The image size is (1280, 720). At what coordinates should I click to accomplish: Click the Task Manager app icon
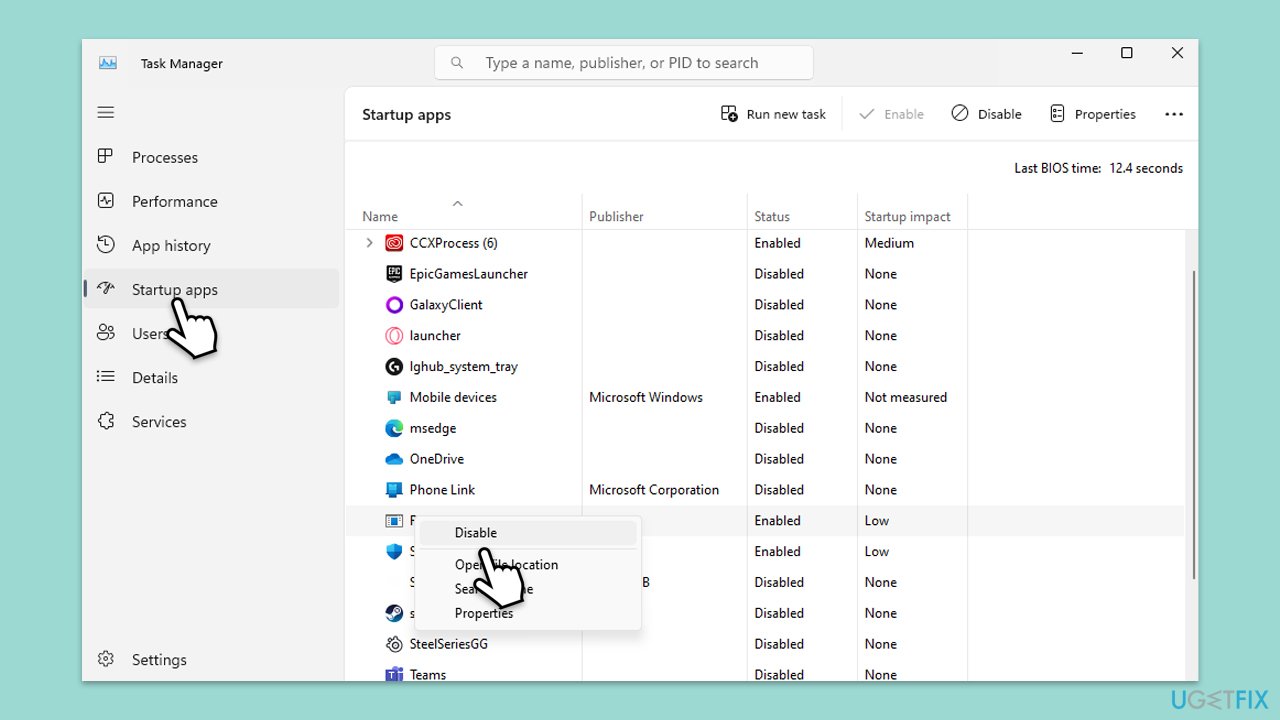click(108, 63)
